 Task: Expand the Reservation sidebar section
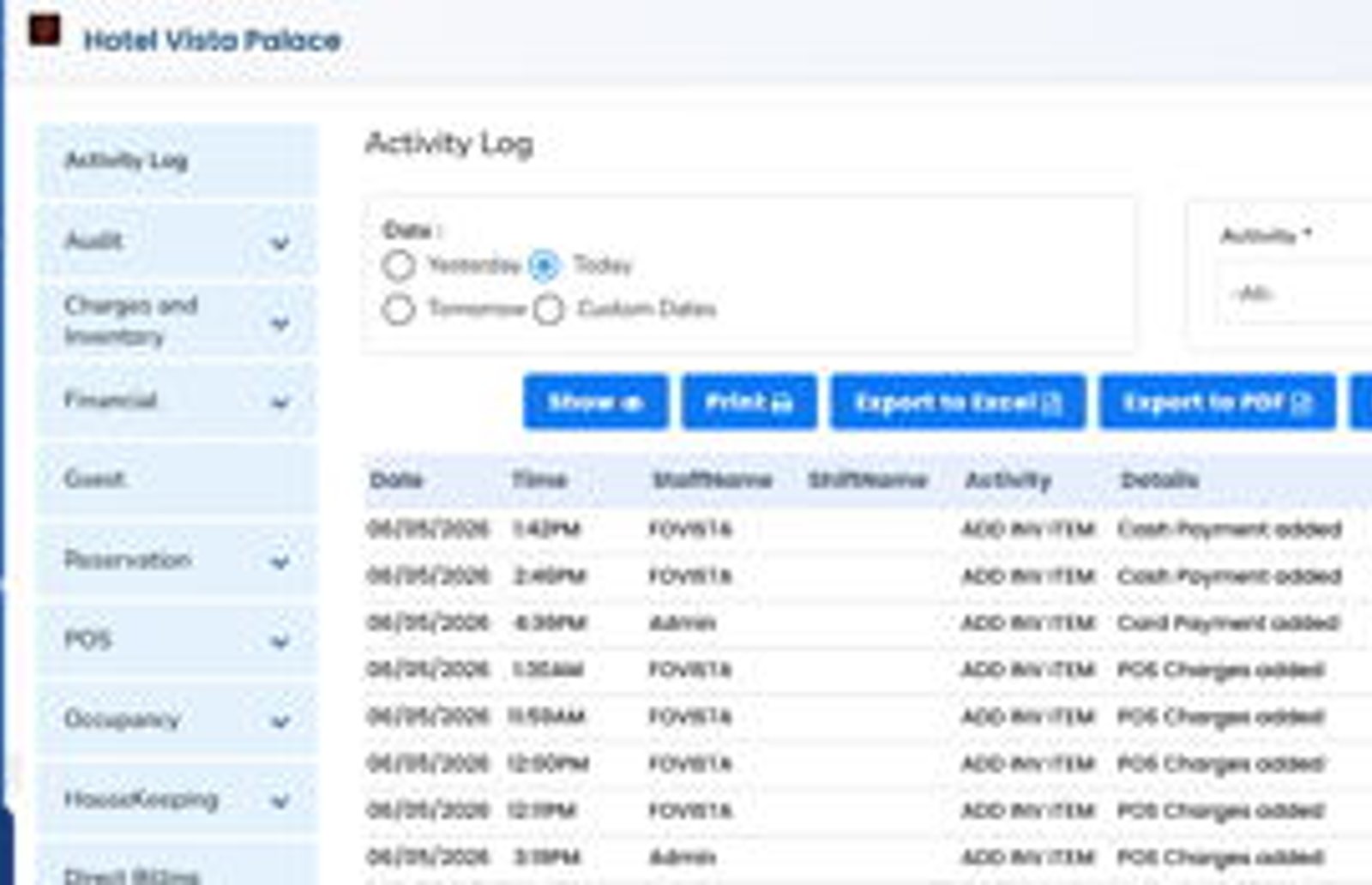[x=177, y=560]
